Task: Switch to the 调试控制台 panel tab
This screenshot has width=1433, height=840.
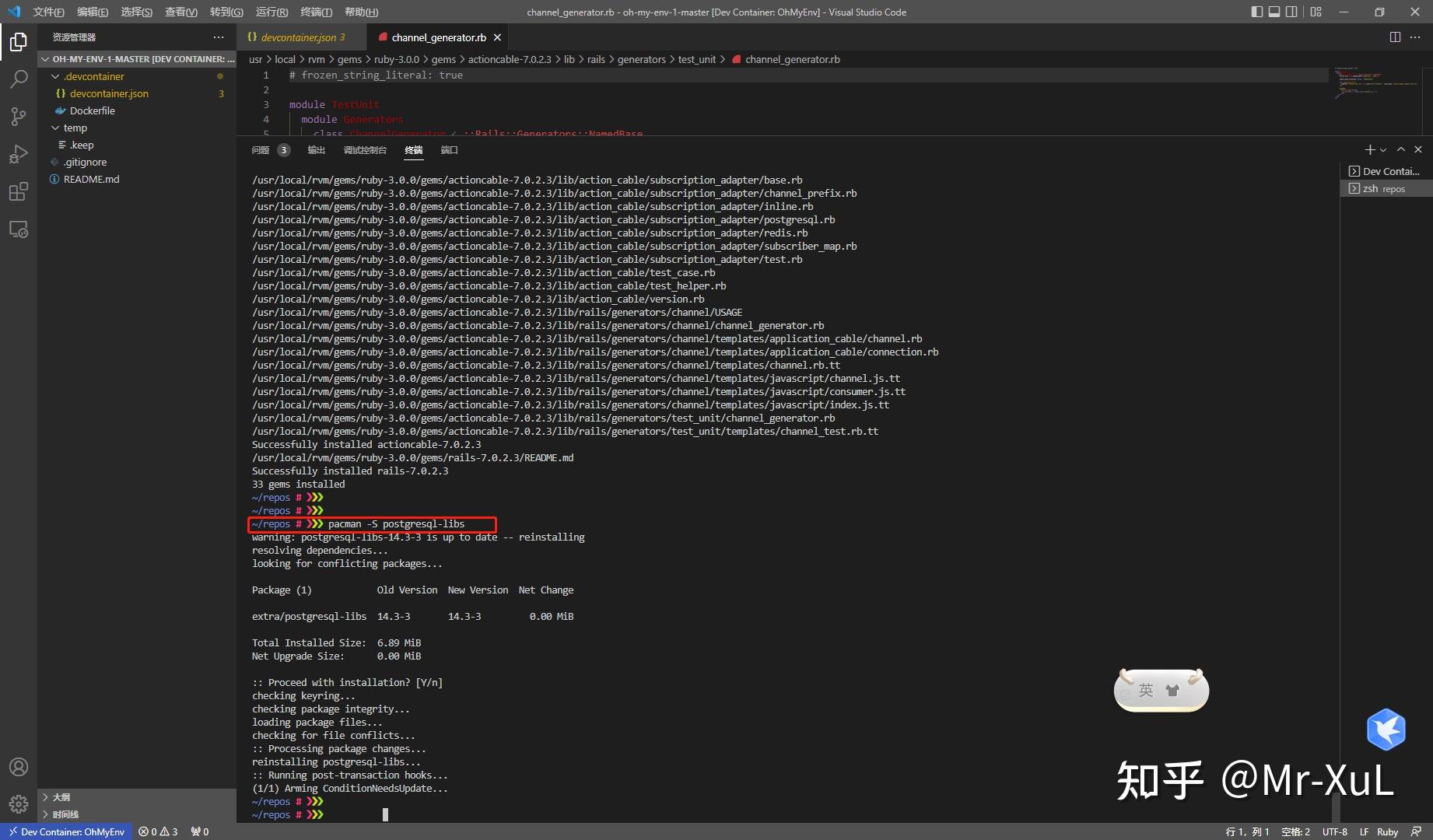Action: click(365, 150)
